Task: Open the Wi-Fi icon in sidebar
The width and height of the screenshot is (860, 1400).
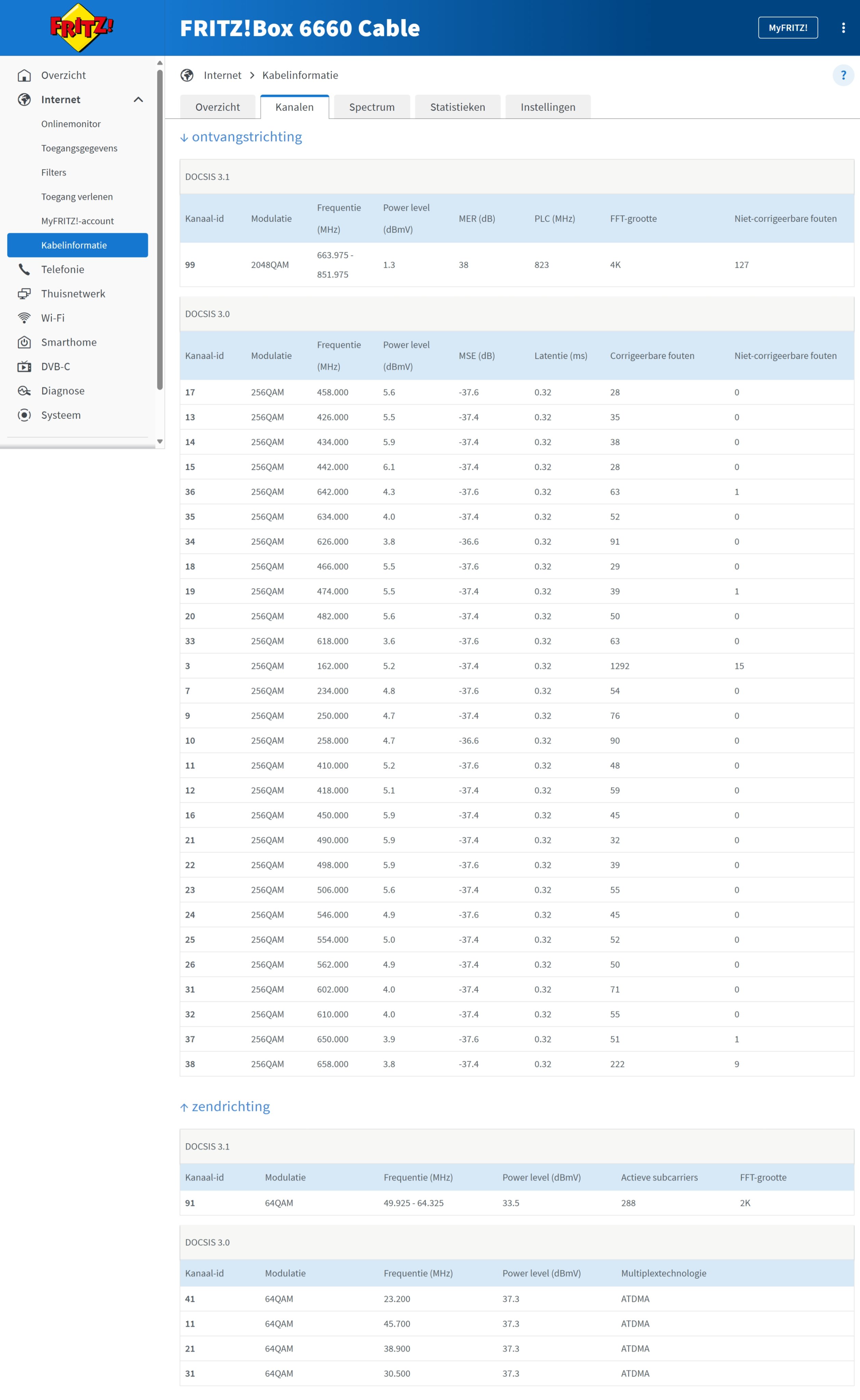Action: point(24,318)
